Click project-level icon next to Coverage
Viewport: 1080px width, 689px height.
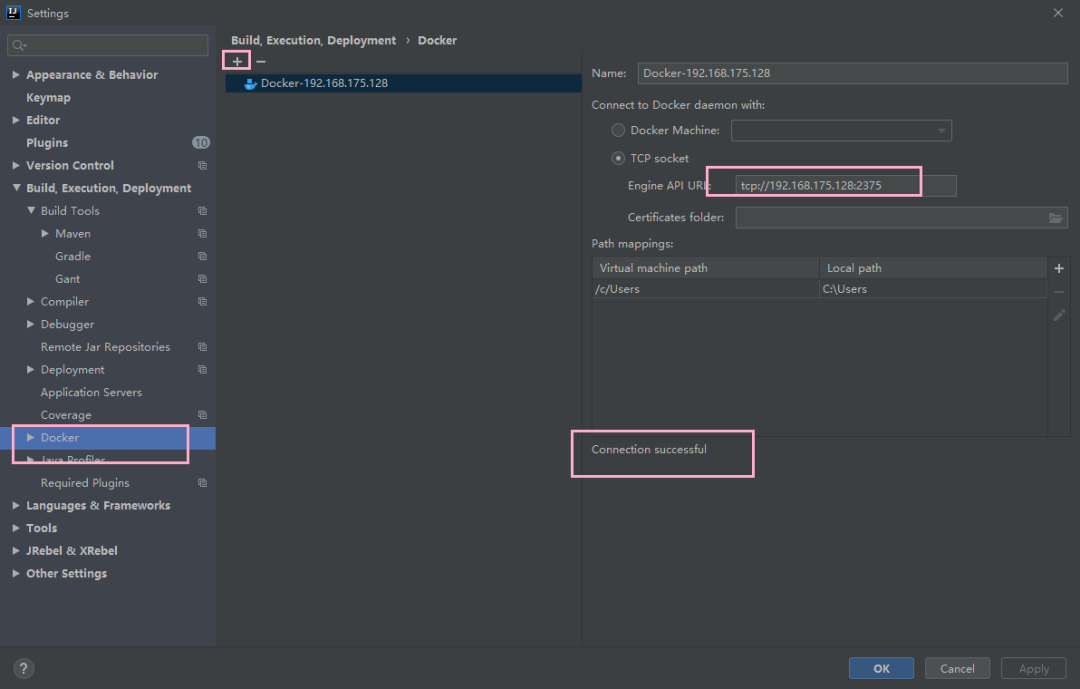tap(202, 415)
